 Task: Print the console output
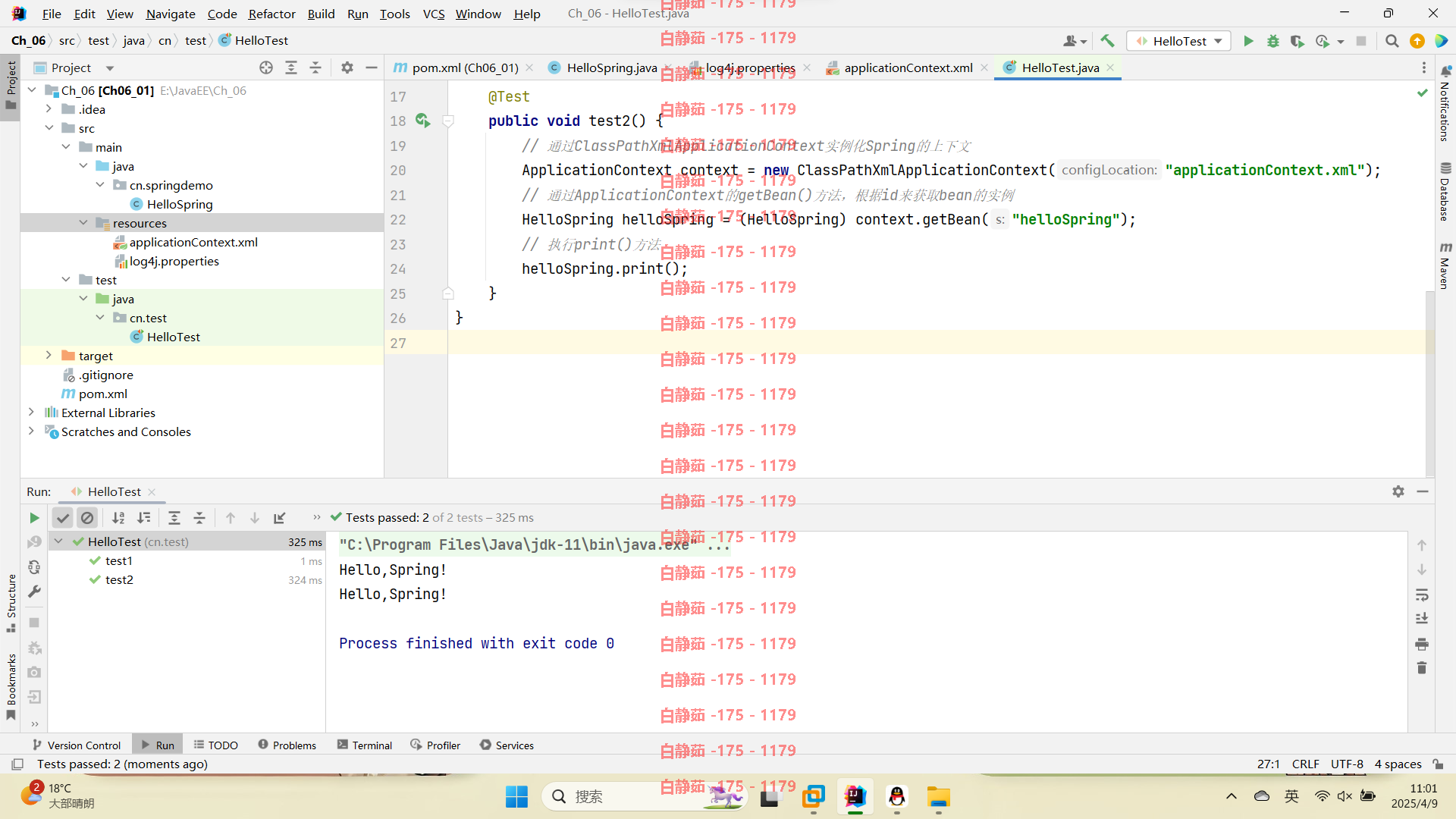point(1422,644)
